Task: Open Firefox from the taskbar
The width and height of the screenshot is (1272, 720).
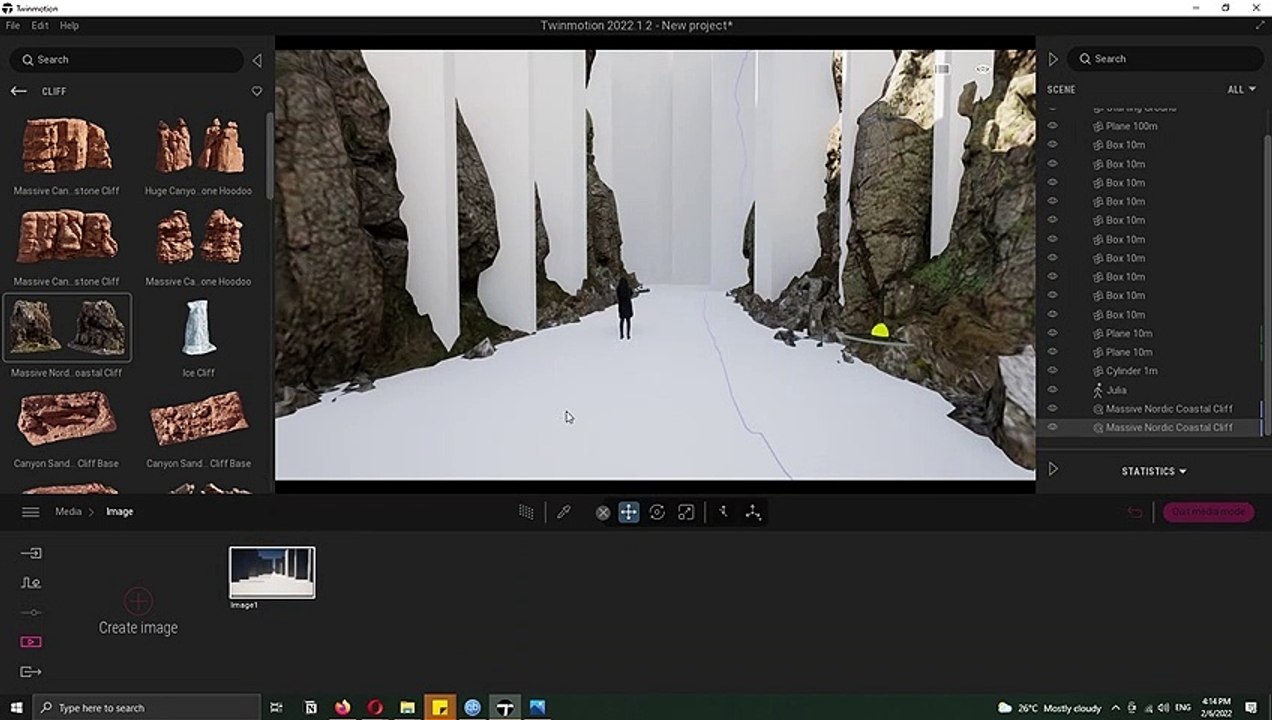Action: tap(343, 707)
